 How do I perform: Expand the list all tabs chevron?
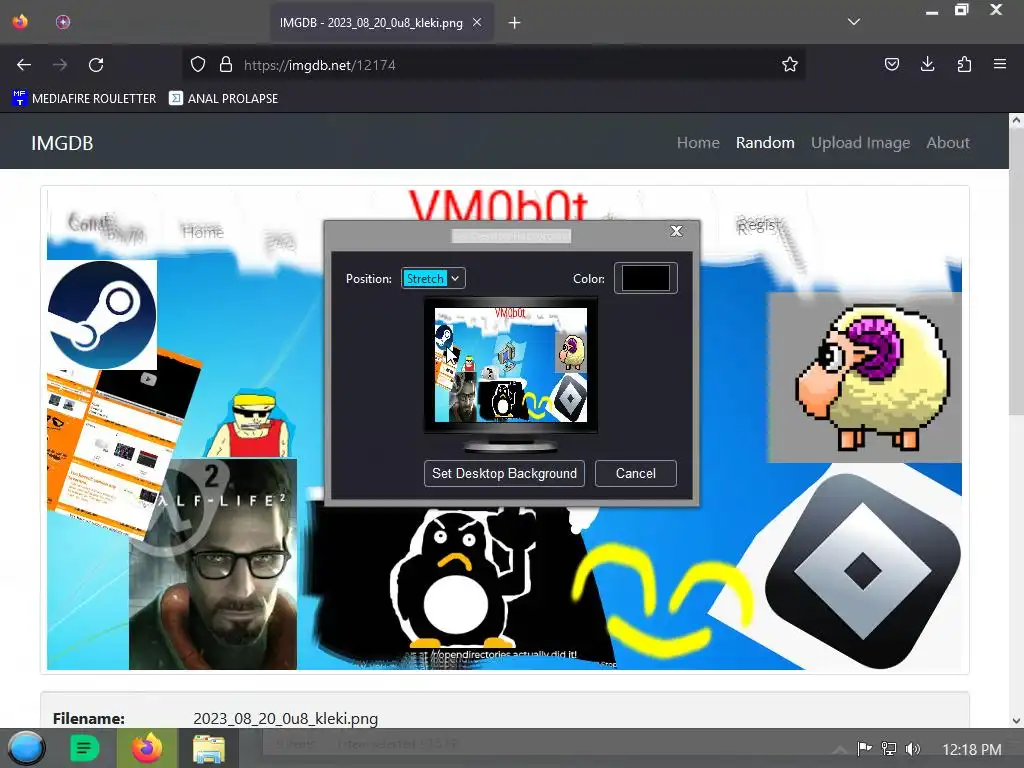point(854,22)
